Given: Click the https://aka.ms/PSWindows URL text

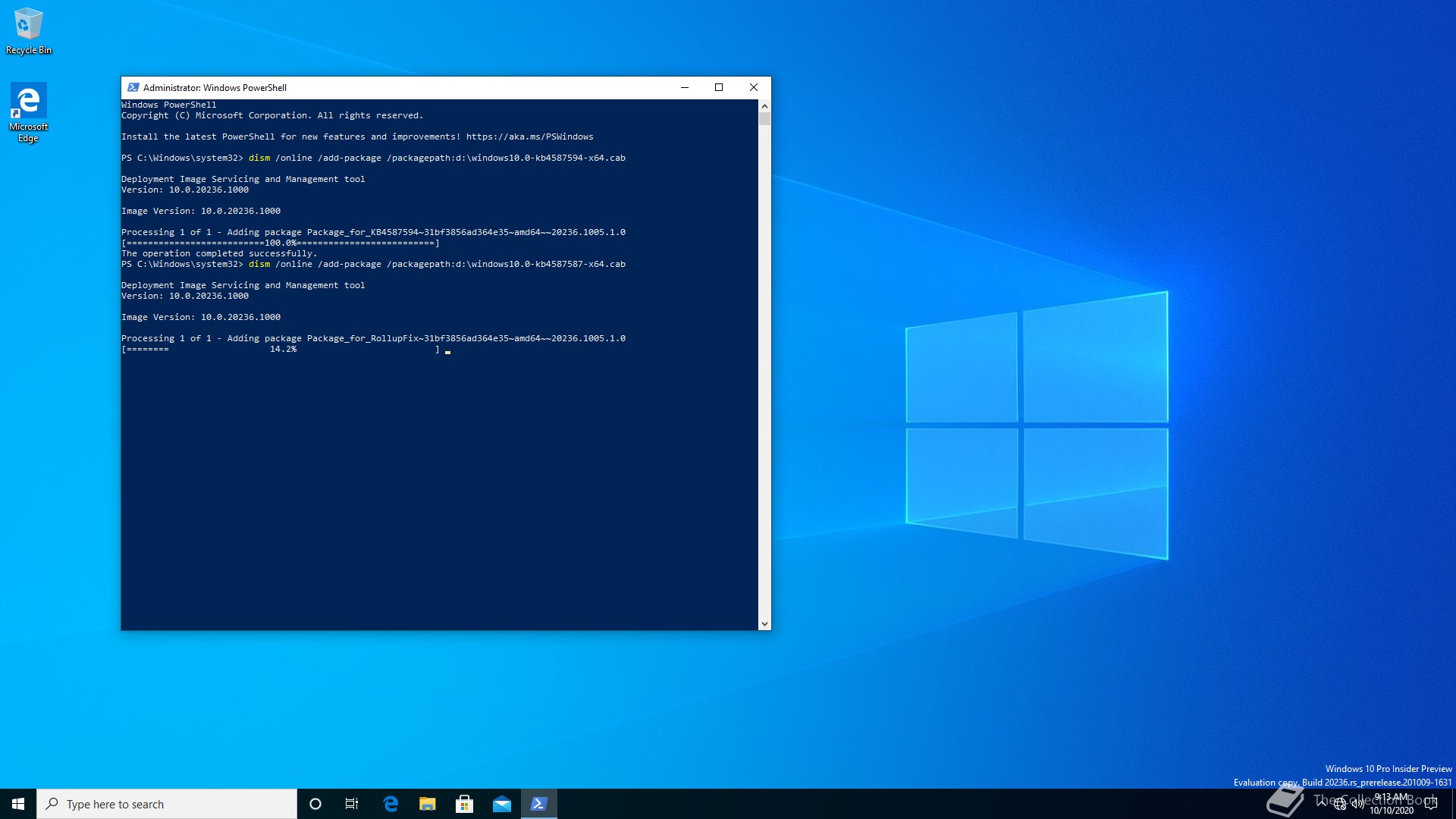Looking at the screenshot, I should [x=530, y=136].
